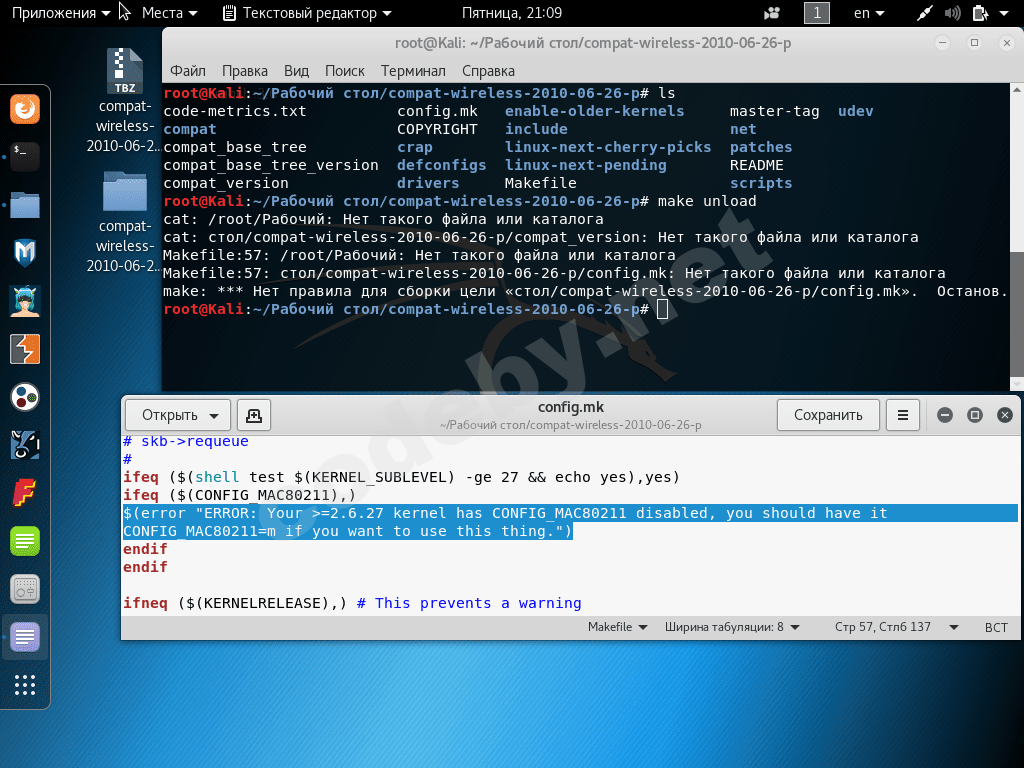
Task: Click the screen recording indicator icon
Action: point(772,13)
